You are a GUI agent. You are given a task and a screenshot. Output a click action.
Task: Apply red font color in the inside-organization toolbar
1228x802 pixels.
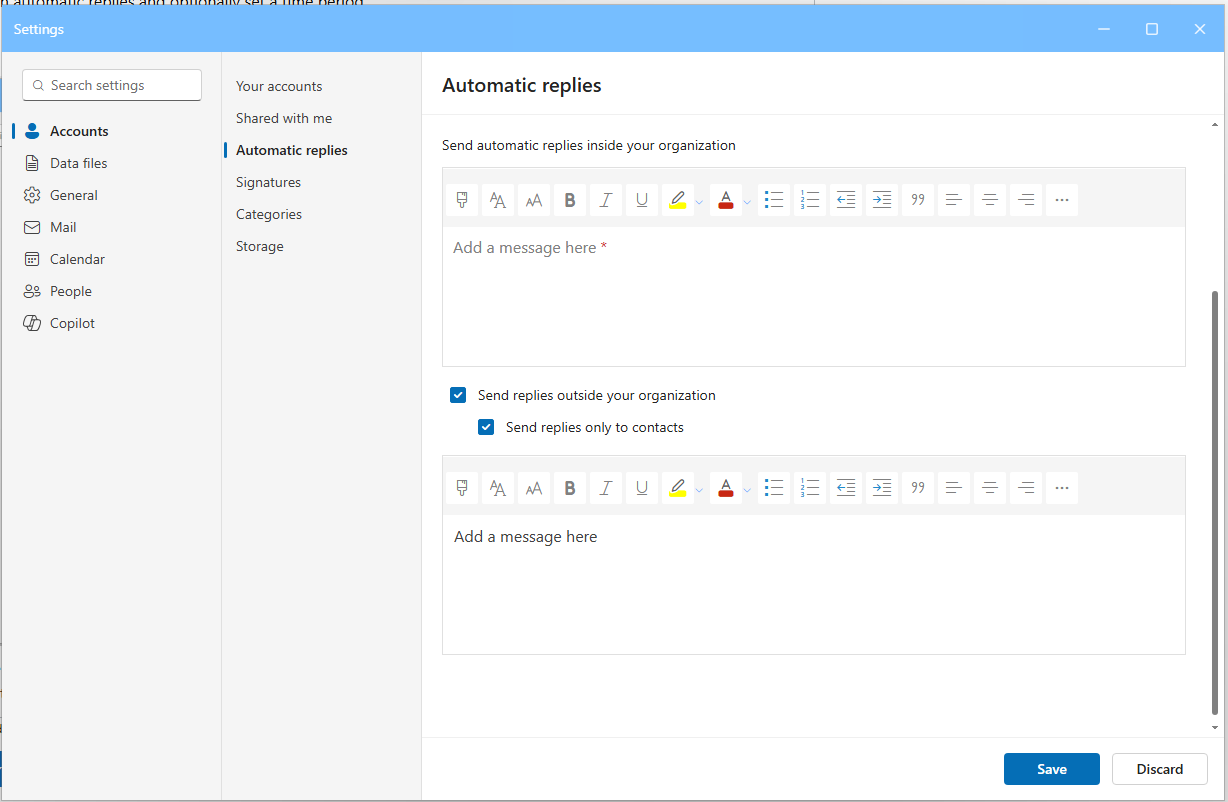click(x=726, y=200)
